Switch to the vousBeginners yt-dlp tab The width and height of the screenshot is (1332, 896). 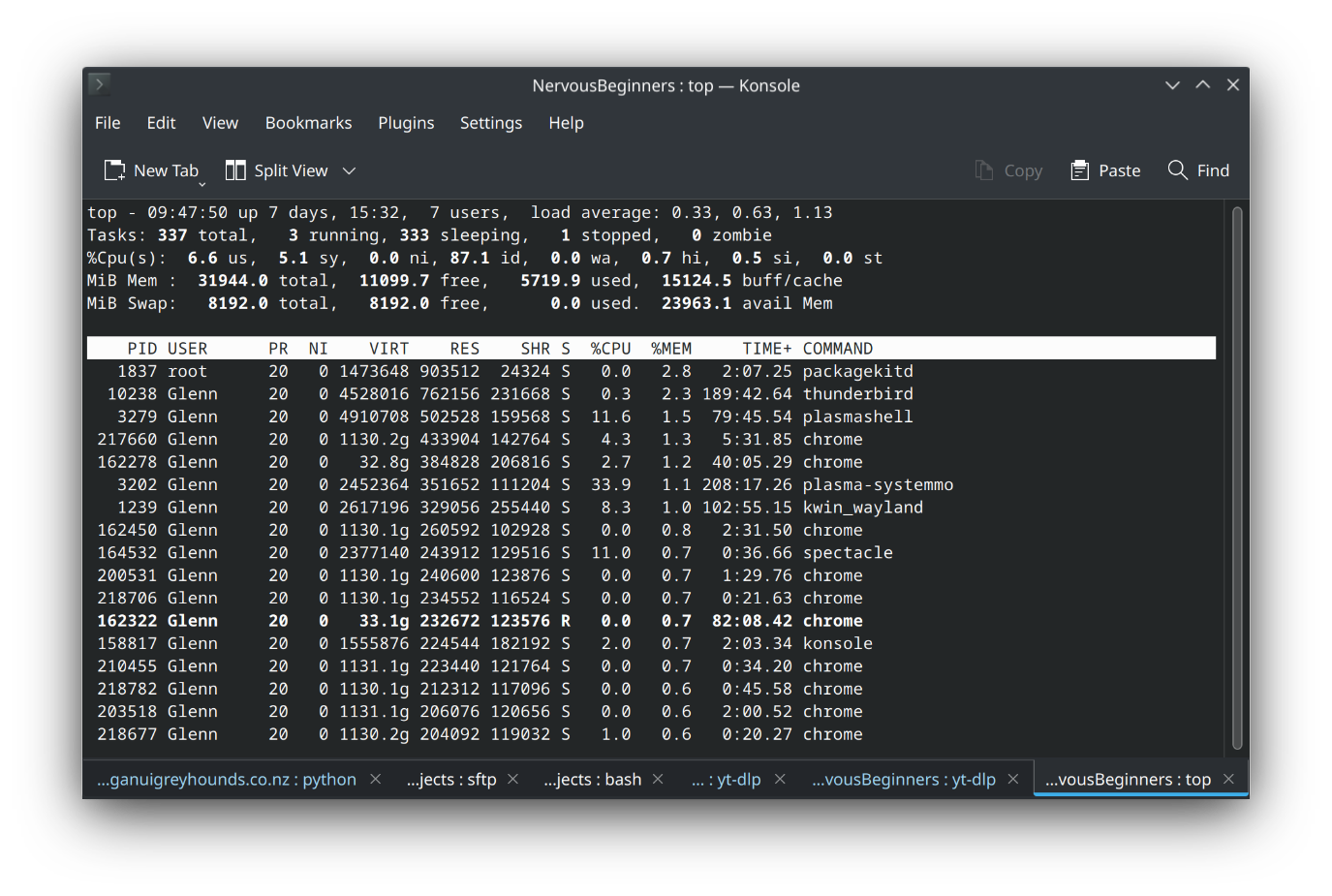[904, 780]
